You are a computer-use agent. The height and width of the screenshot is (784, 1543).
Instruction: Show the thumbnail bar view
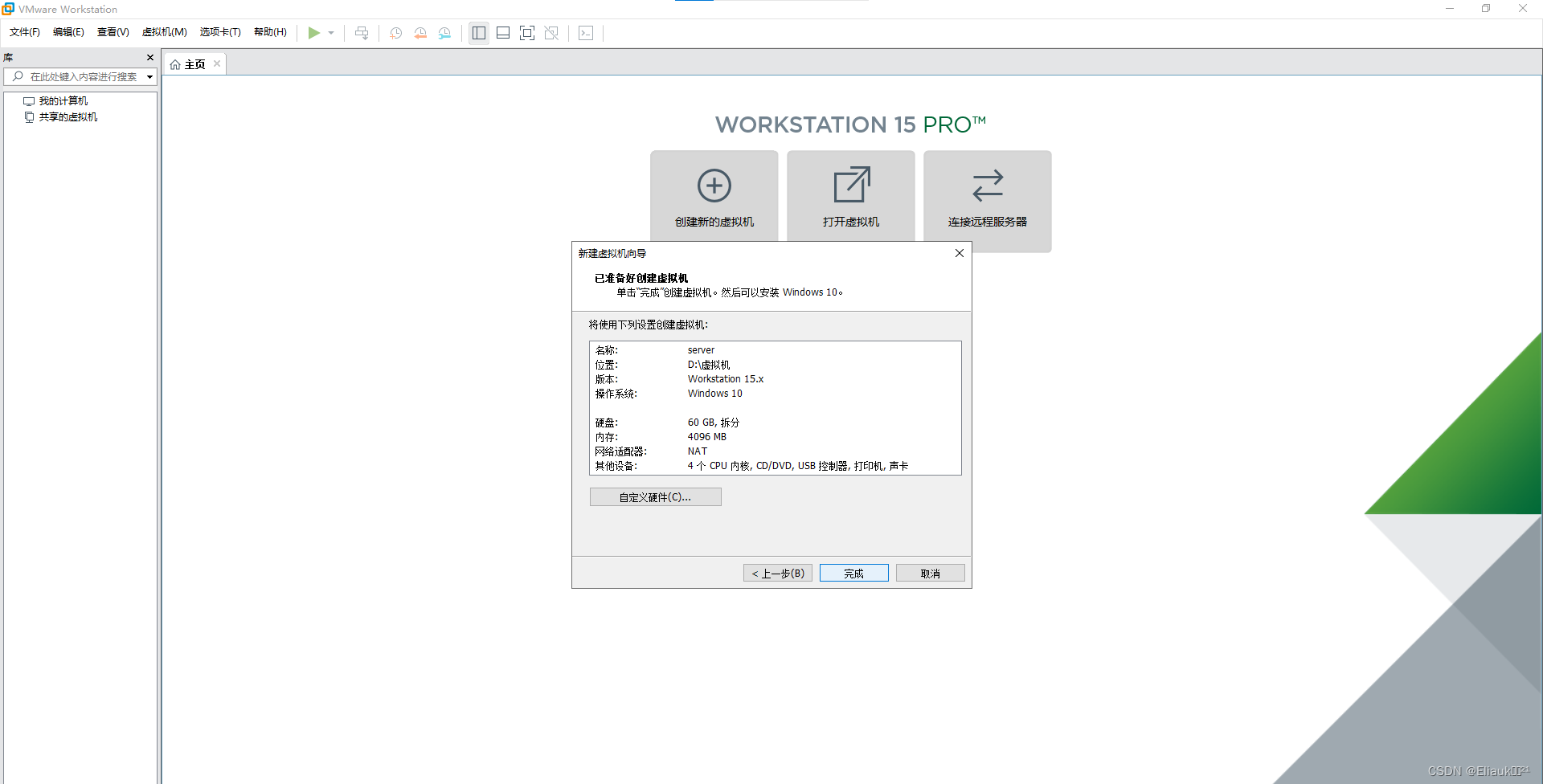(503, 33)
